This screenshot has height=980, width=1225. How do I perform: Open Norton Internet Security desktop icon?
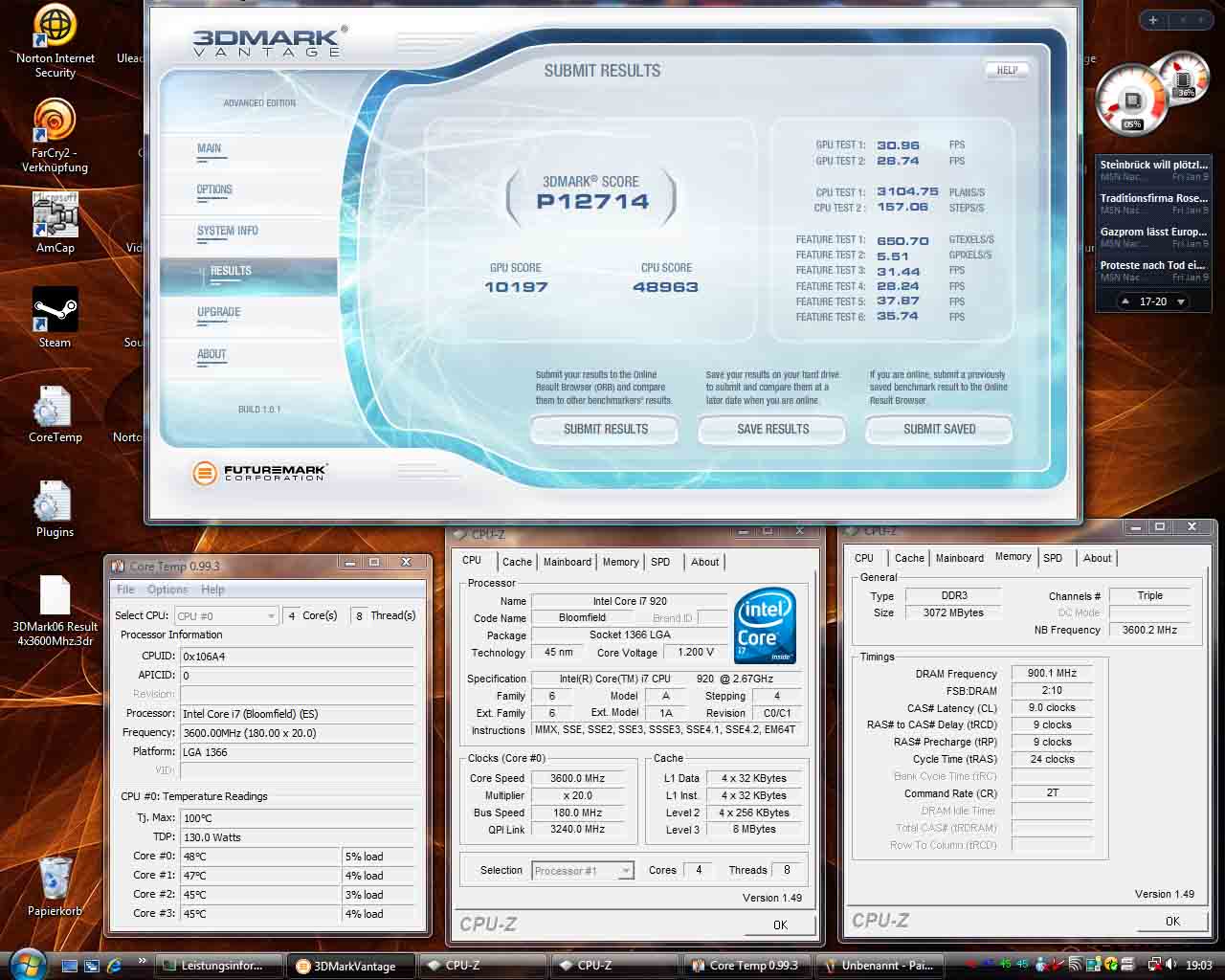pos(55,42)
